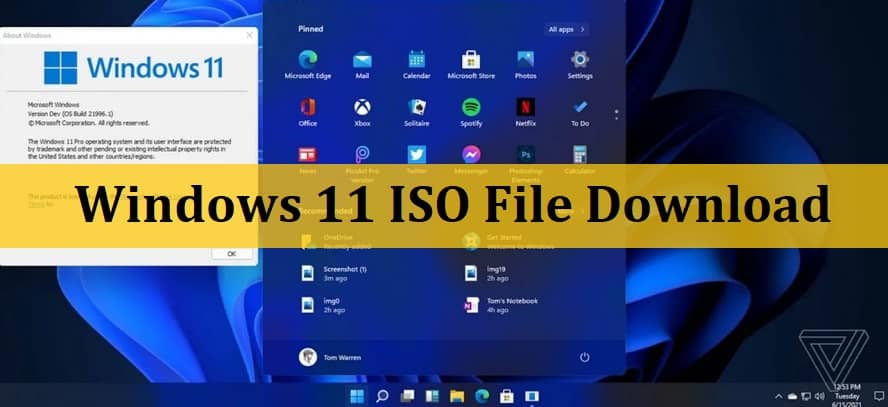Launch the Calculator app icon

tap(580, 154)
